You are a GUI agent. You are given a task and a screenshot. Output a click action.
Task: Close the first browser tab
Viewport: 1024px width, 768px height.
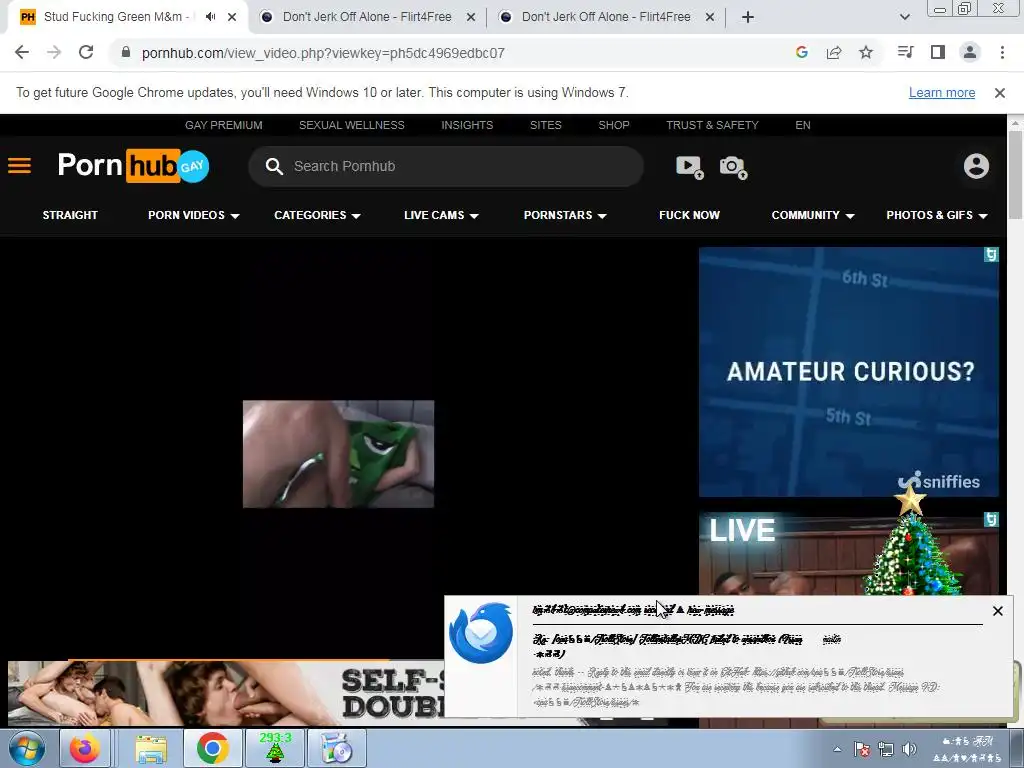coord(232,17)
